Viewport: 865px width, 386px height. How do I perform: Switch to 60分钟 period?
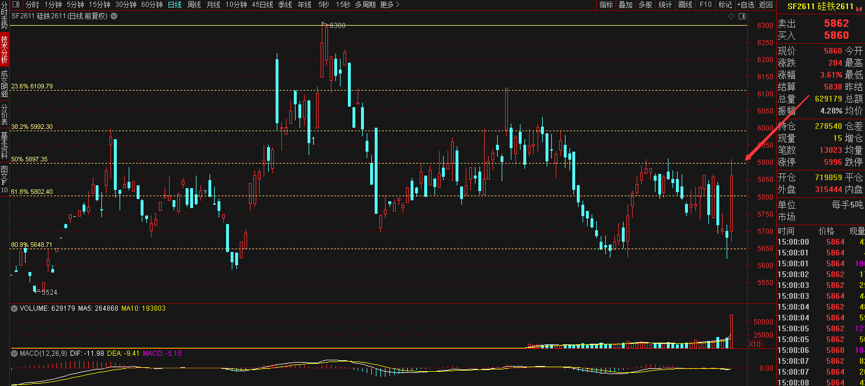(152, 5)
